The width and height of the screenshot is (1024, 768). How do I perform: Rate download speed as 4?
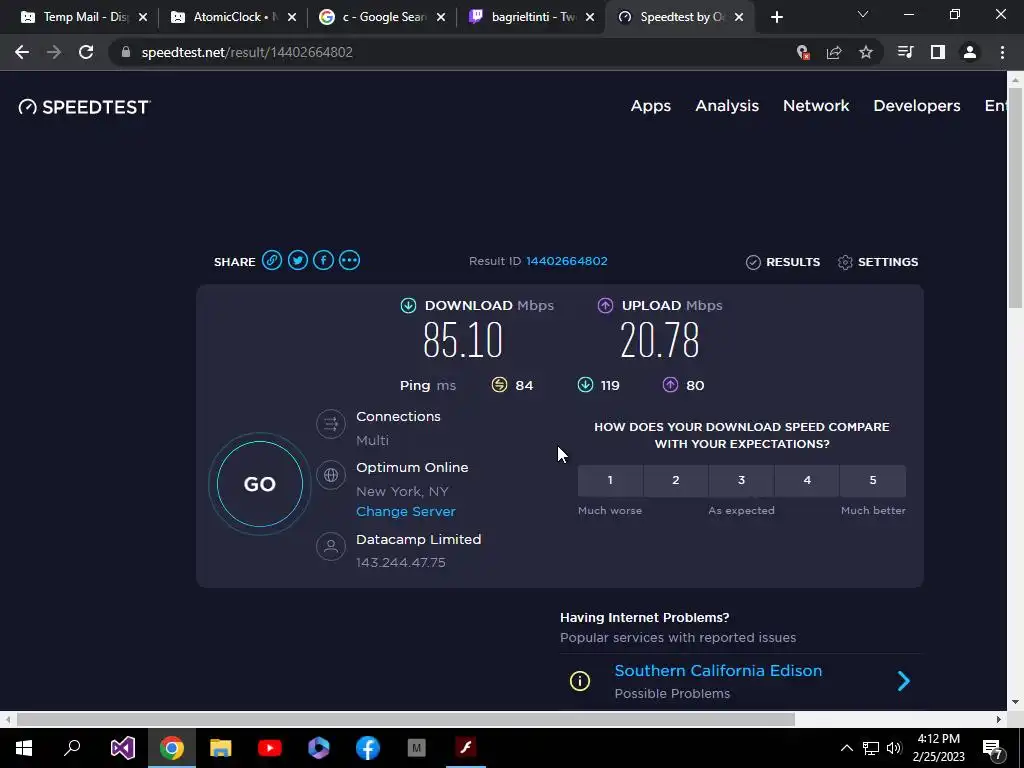pos(807,481)
